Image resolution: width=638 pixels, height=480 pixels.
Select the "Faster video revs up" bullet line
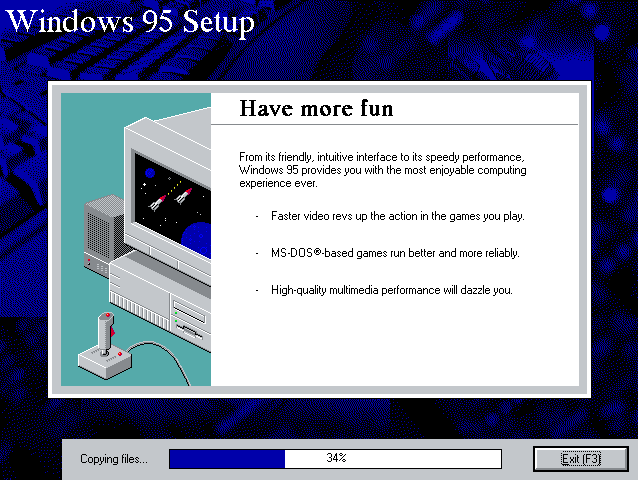(x=397, y=216)
